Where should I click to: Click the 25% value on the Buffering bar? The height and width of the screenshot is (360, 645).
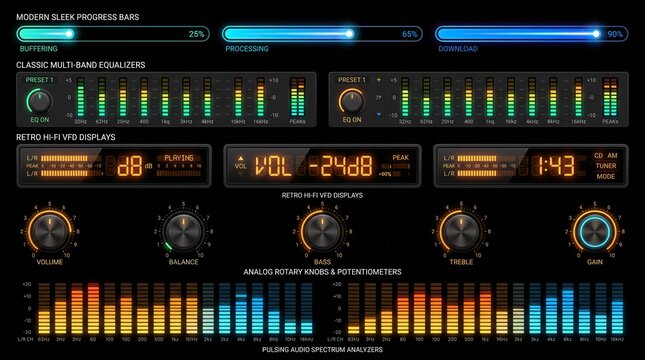(x=196, y=34)
